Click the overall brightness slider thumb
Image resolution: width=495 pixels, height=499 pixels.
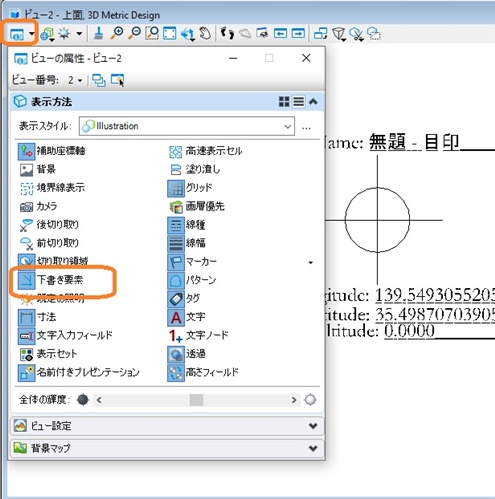point(196,400)
